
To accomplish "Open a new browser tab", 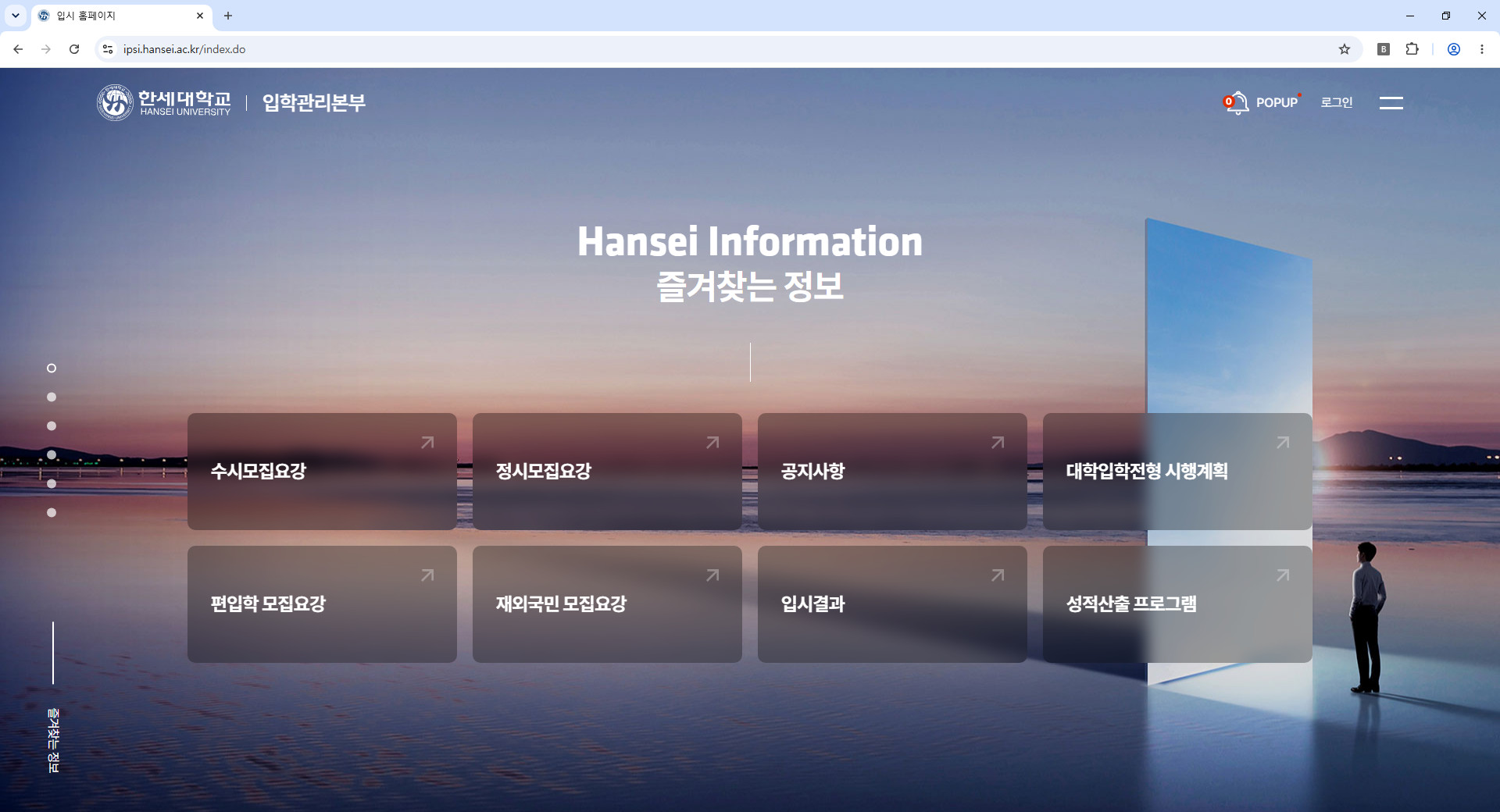I will (228, 16).
